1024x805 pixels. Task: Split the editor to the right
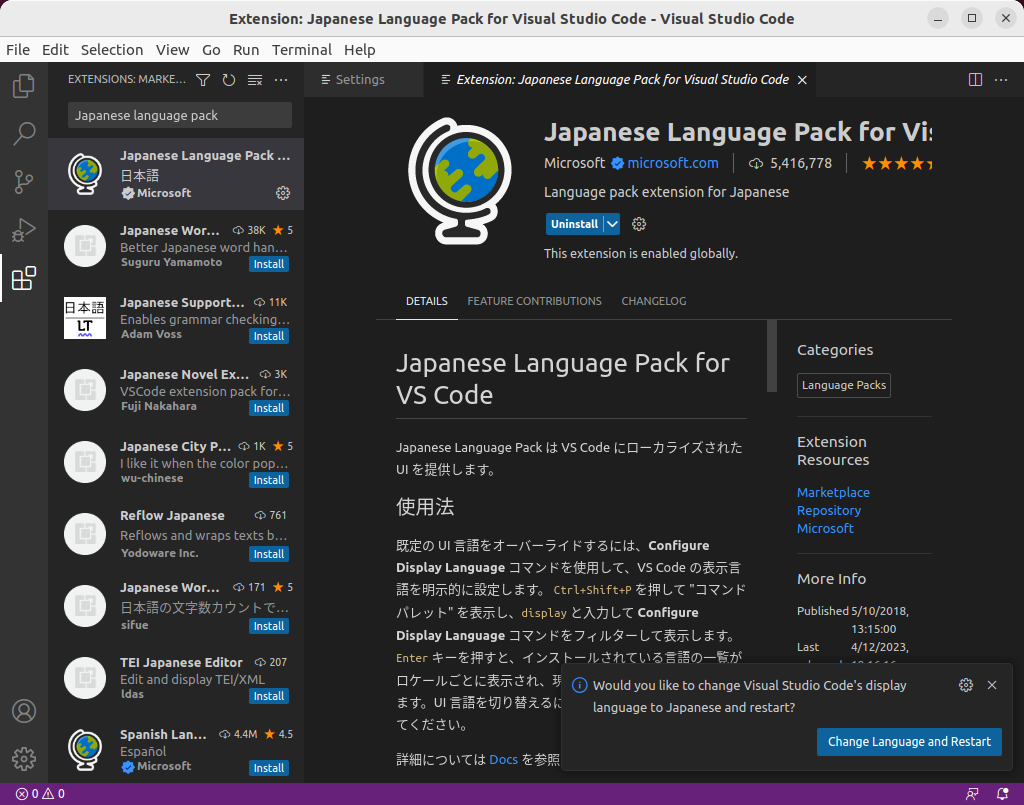[975, 80]
